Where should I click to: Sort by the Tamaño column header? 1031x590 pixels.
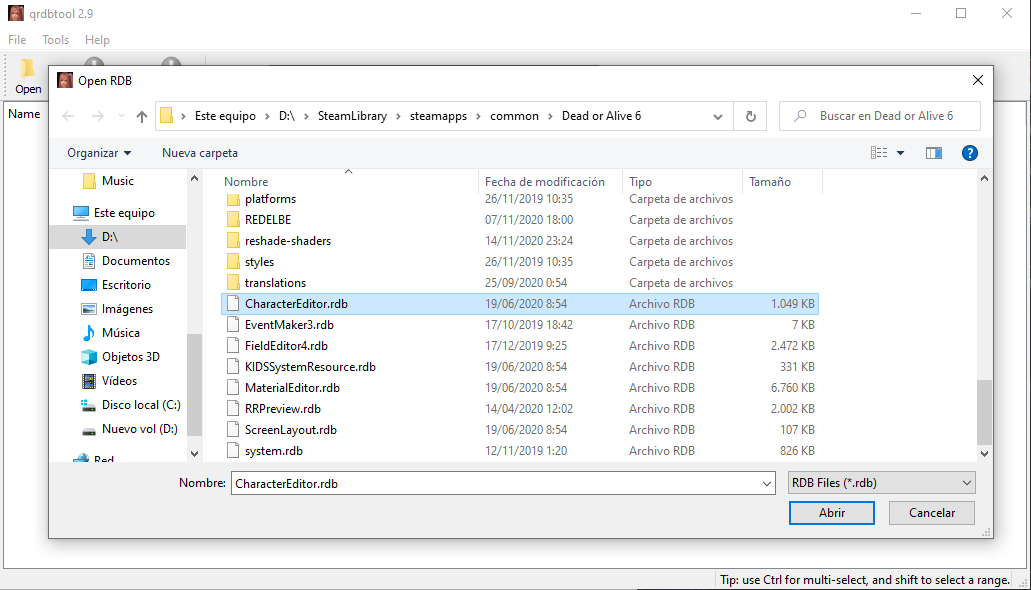point(782,182)
